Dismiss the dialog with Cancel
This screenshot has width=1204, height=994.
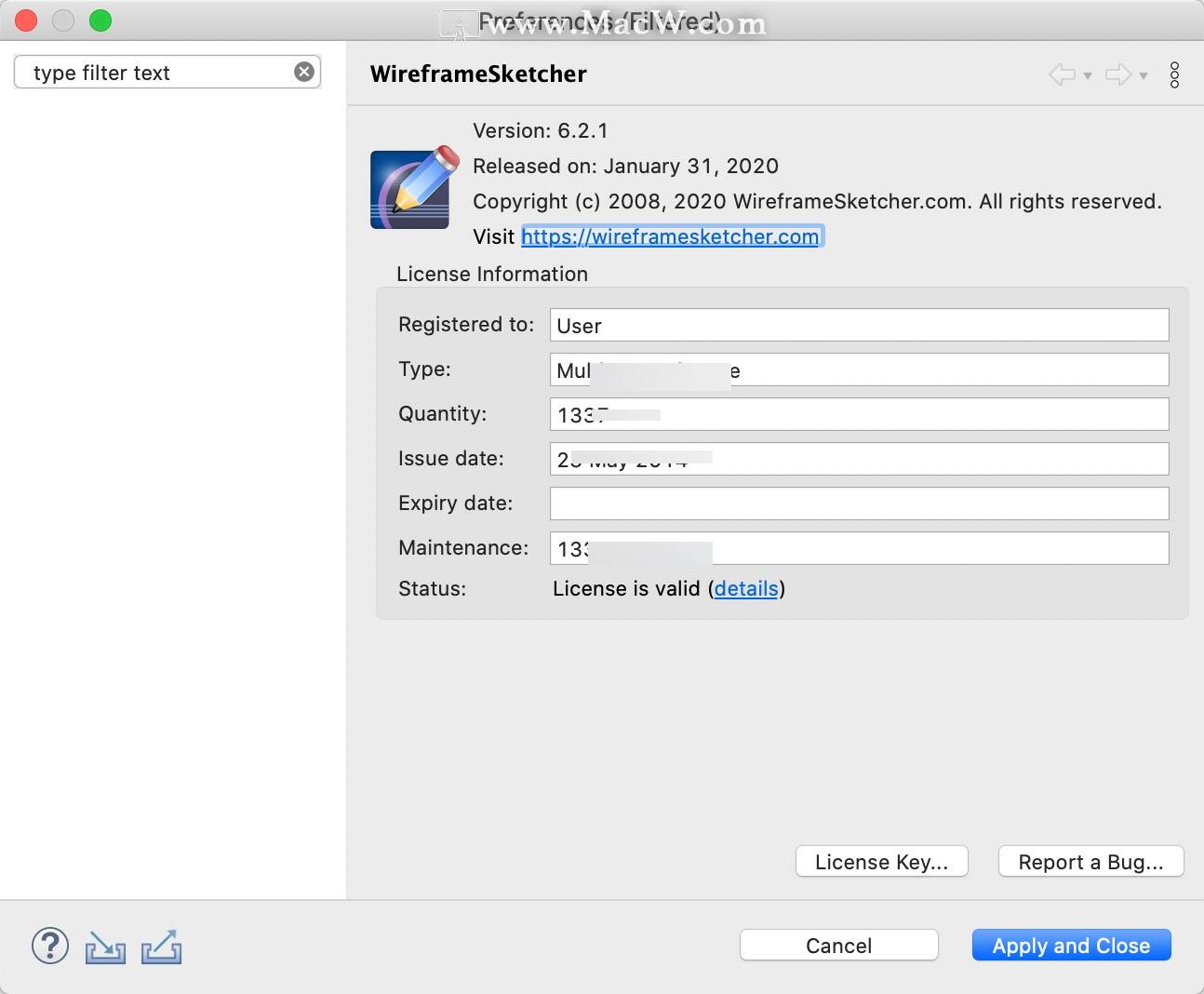(838, 946)
